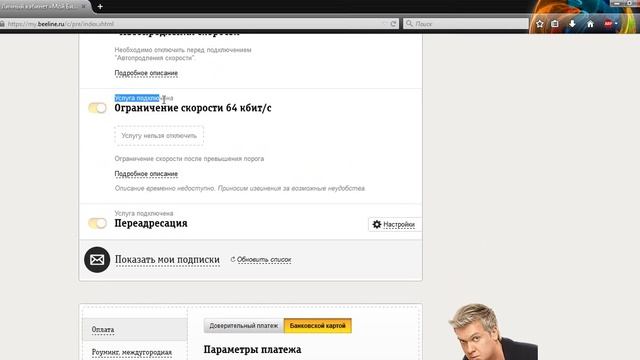Open a new tab with plus icon
The image size is (640, 360).
(x=100, y=6)
